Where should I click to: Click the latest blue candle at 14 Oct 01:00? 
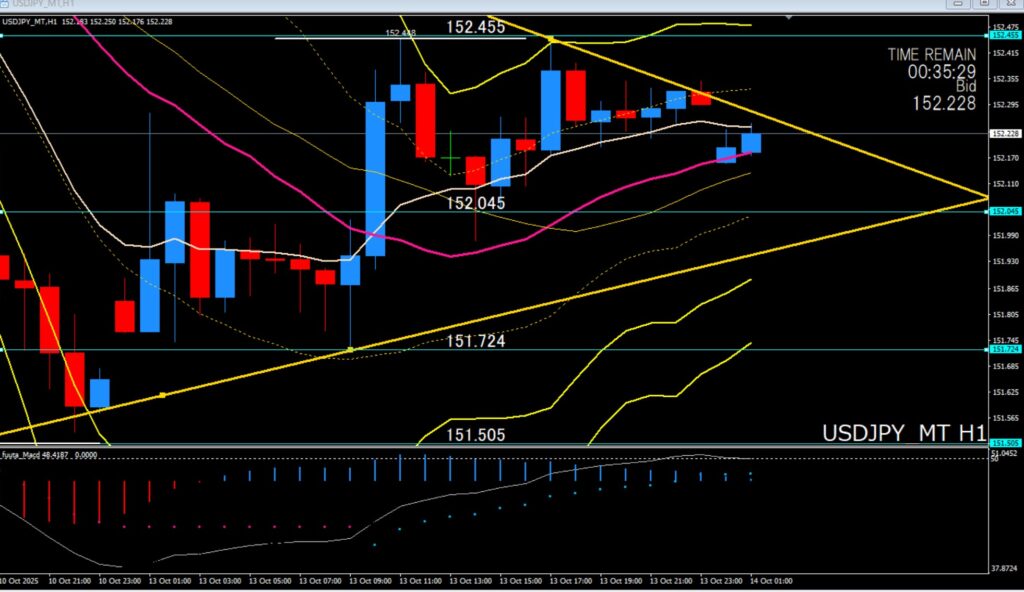751,143
